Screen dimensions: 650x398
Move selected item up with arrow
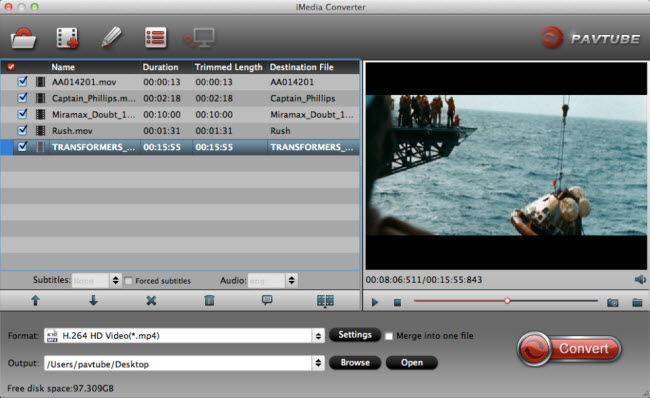(x=35, y=301)
